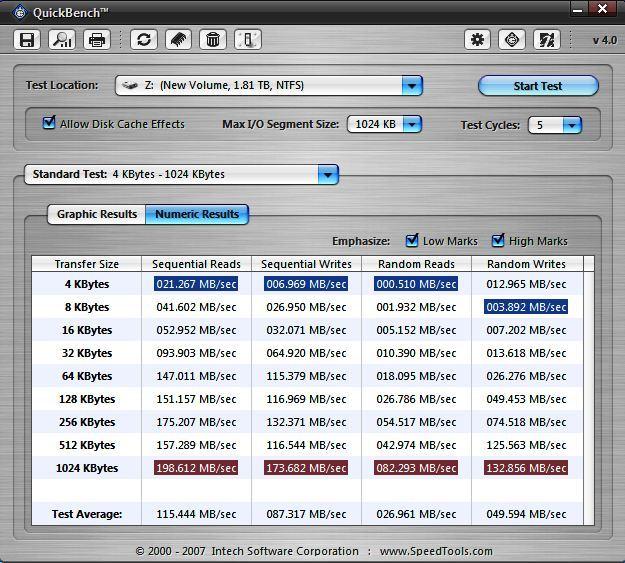The height and width of the screenshot is (563, 625).
Task: Open the gear settings icon
Action: pyautogui.click(x=477, y=40)
